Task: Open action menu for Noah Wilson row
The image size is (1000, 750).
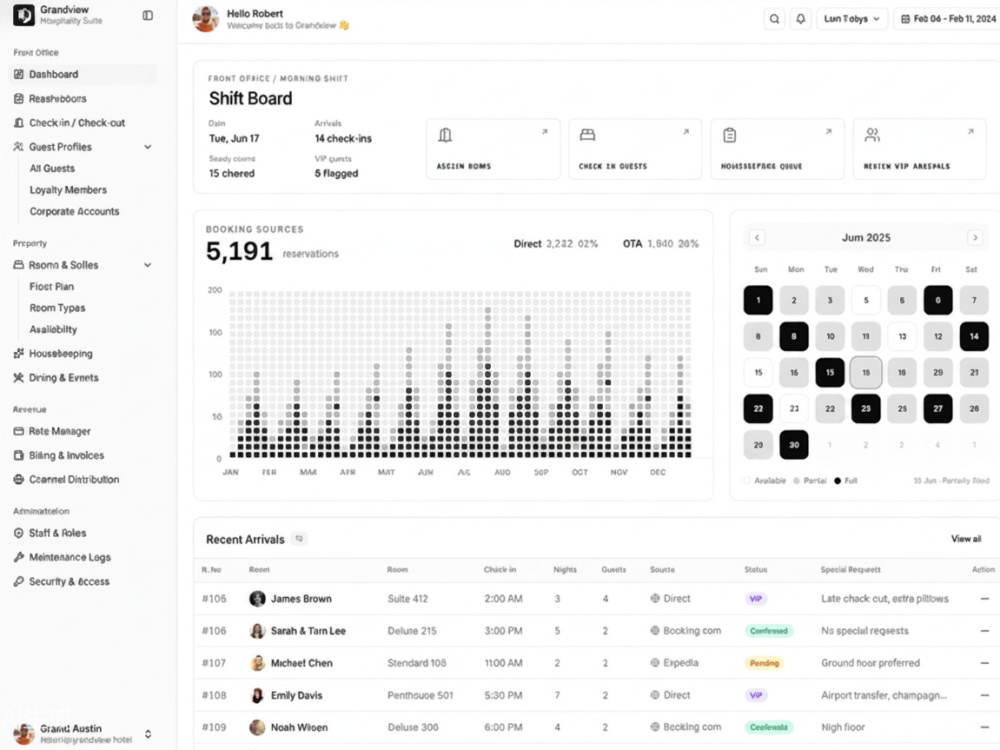Action: pyautogui.click(x=985, y=727)
